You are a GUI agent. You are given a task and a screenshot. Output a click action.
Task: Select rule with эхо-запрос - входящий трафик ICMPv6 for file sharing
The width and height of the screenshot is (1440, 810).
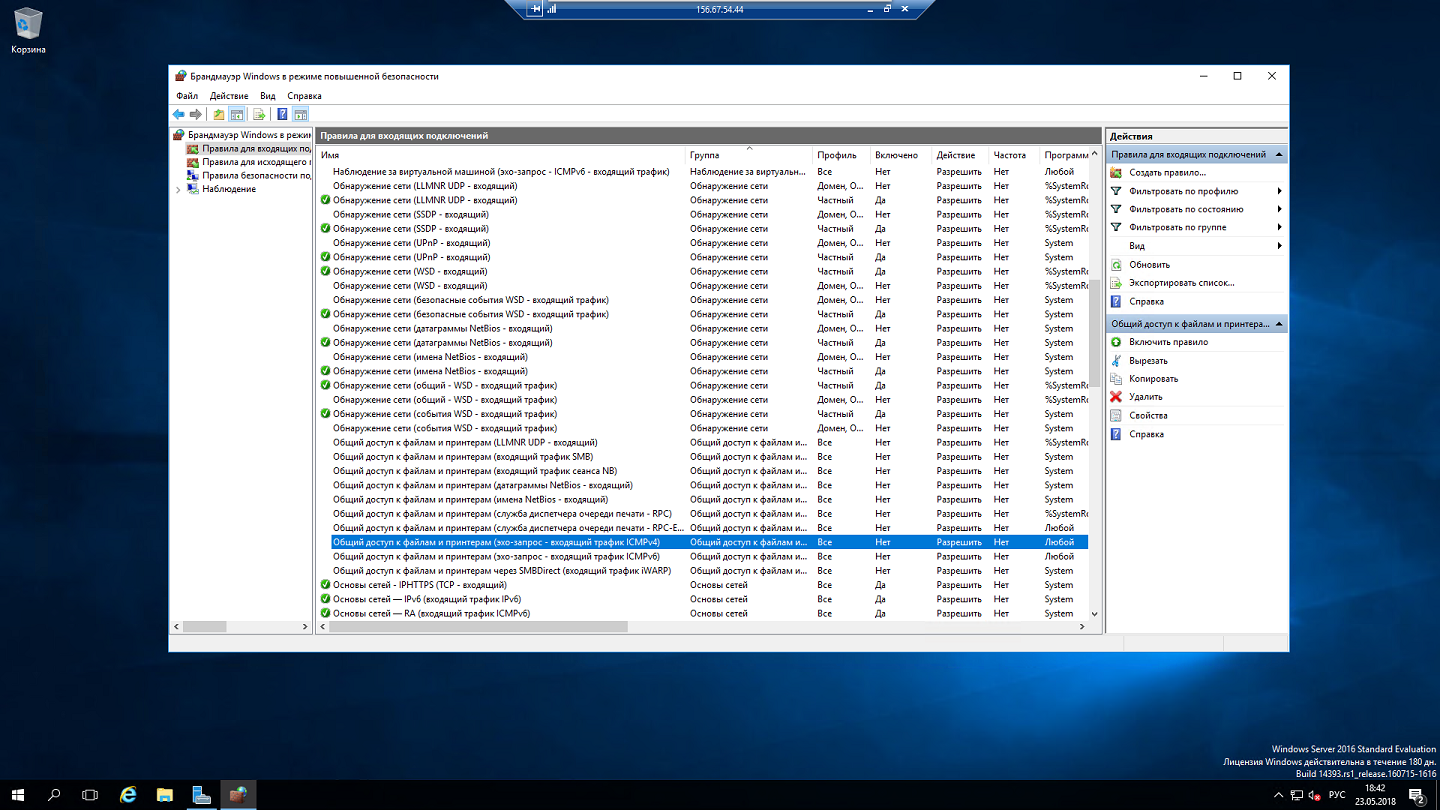click(496, 556)
